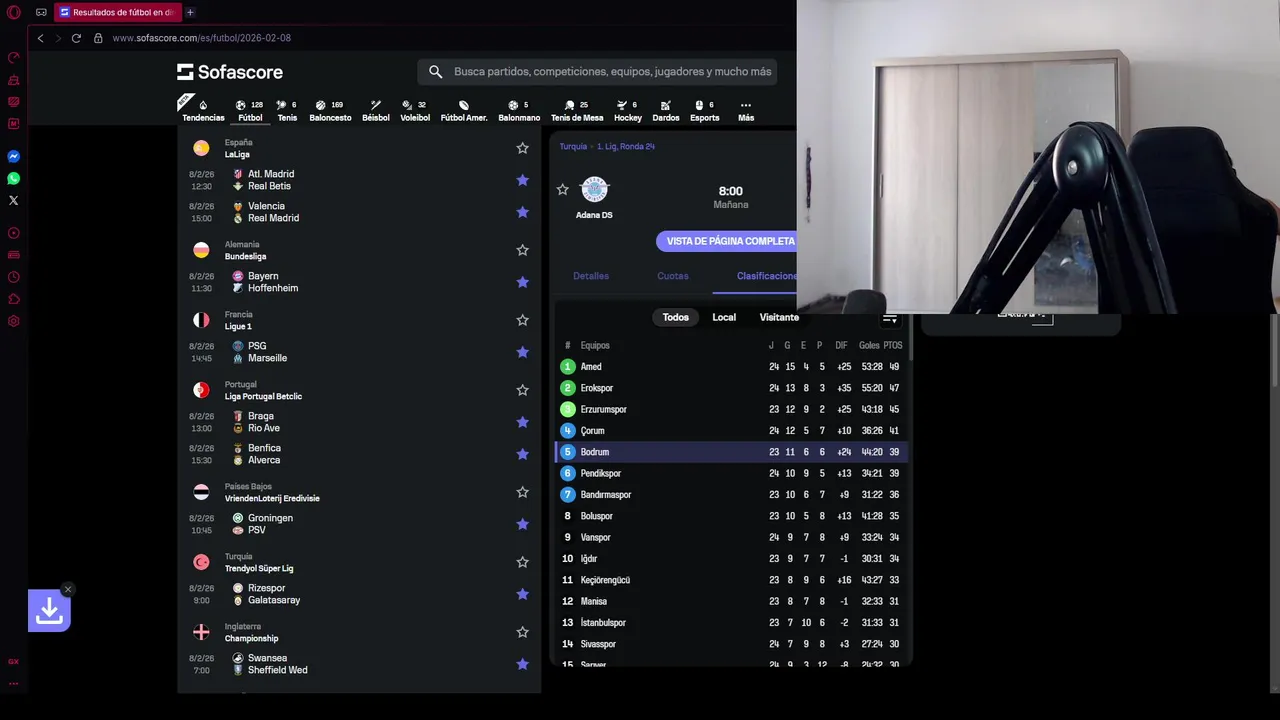Open the GX Cleaner icon in sidebar
The image size is (1280, 720).
pos(14,80)
